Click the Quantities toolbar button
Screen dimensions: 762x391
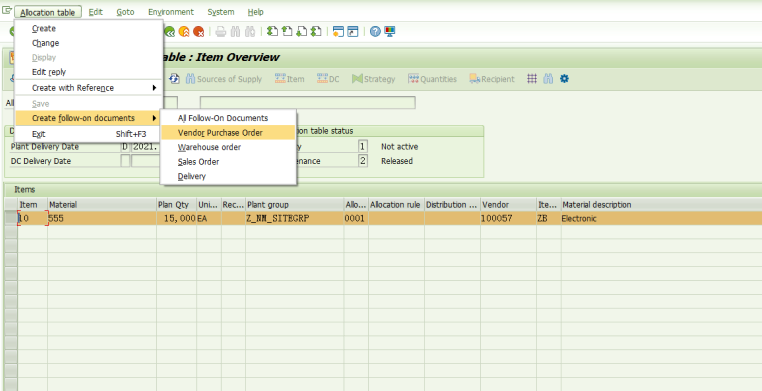(x=433, y=79)
